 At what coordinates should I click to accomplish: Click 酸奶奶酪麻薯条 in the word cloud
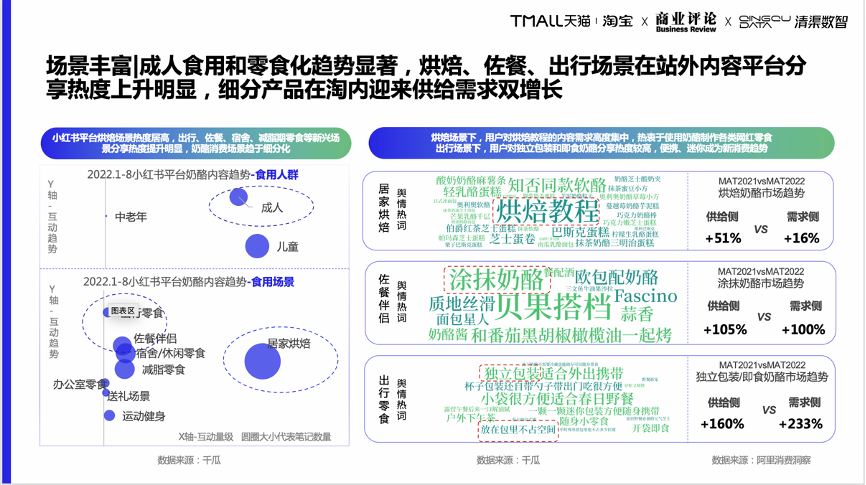point(471,180)
